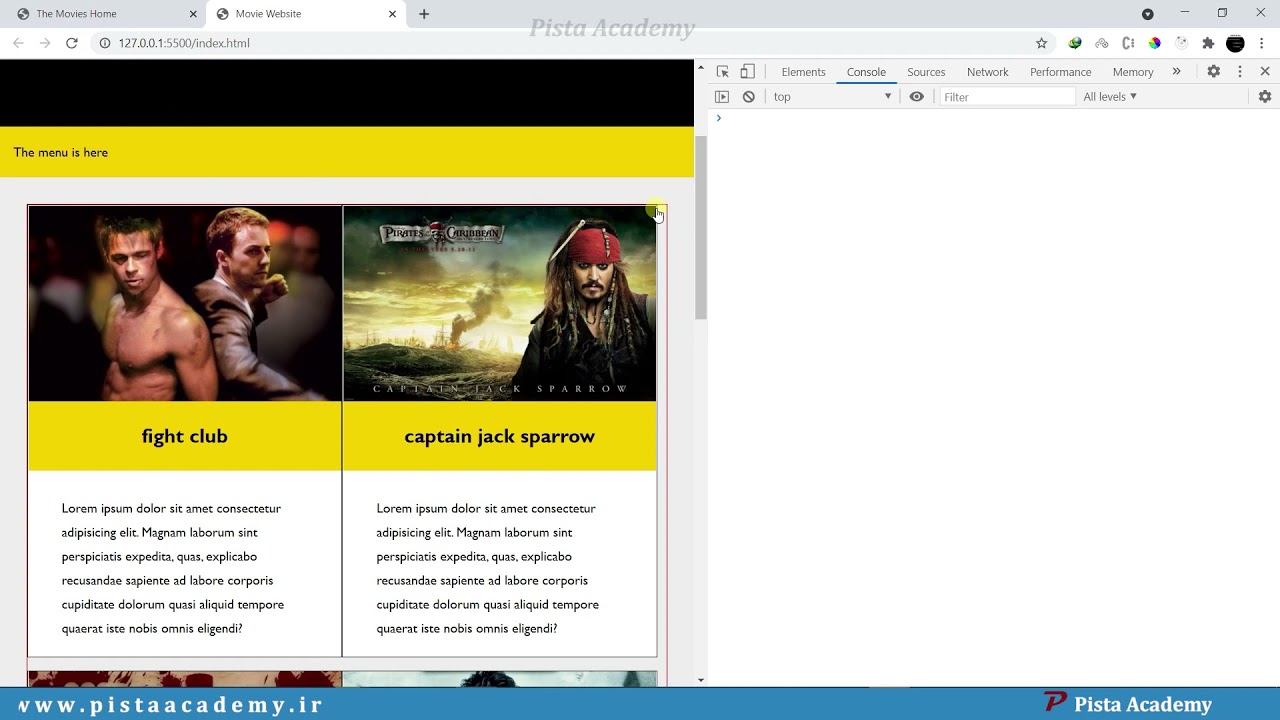Go back to the previous page

pos(18,43)
